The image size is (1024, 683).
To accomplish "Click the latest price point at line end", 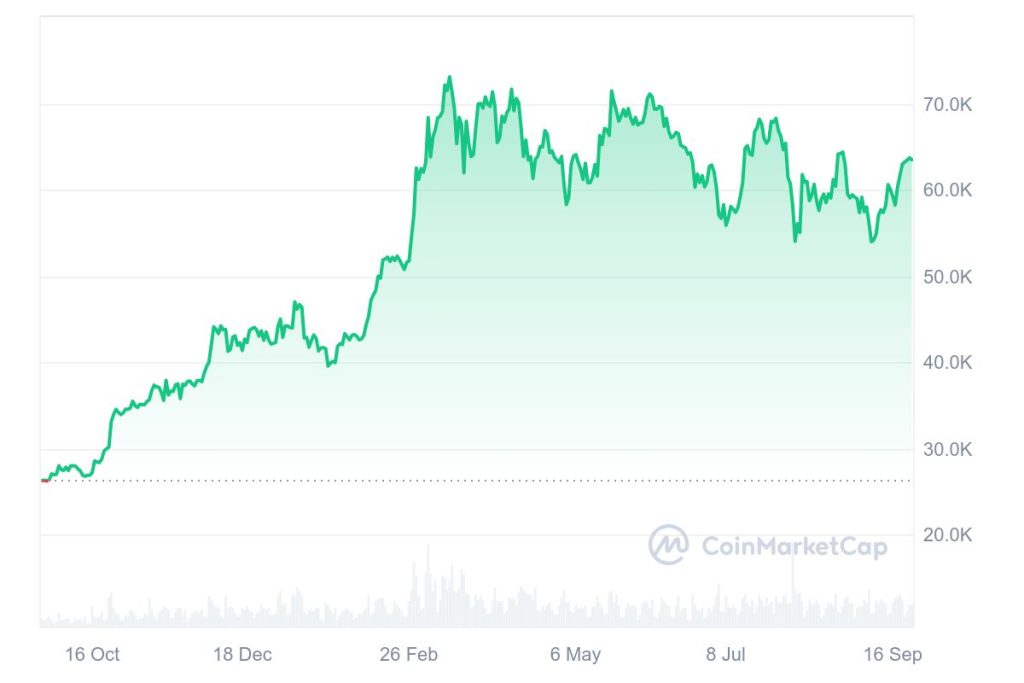I will 911,159.
